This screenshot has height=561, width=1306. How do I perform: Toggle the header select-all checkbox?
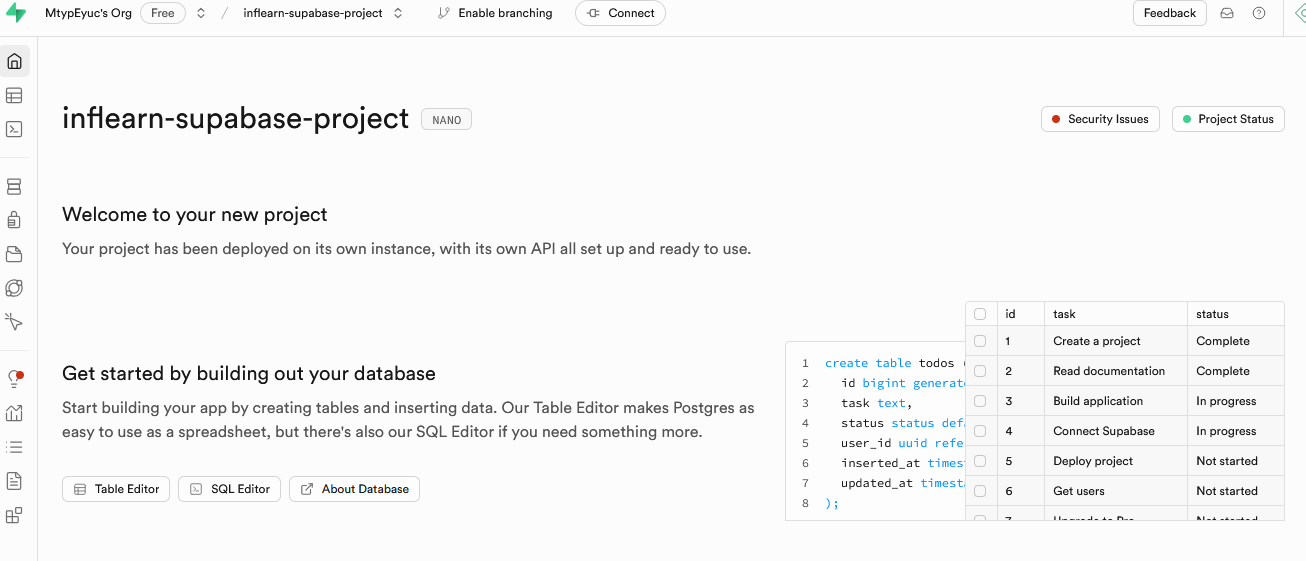click(x=980, y=314)
